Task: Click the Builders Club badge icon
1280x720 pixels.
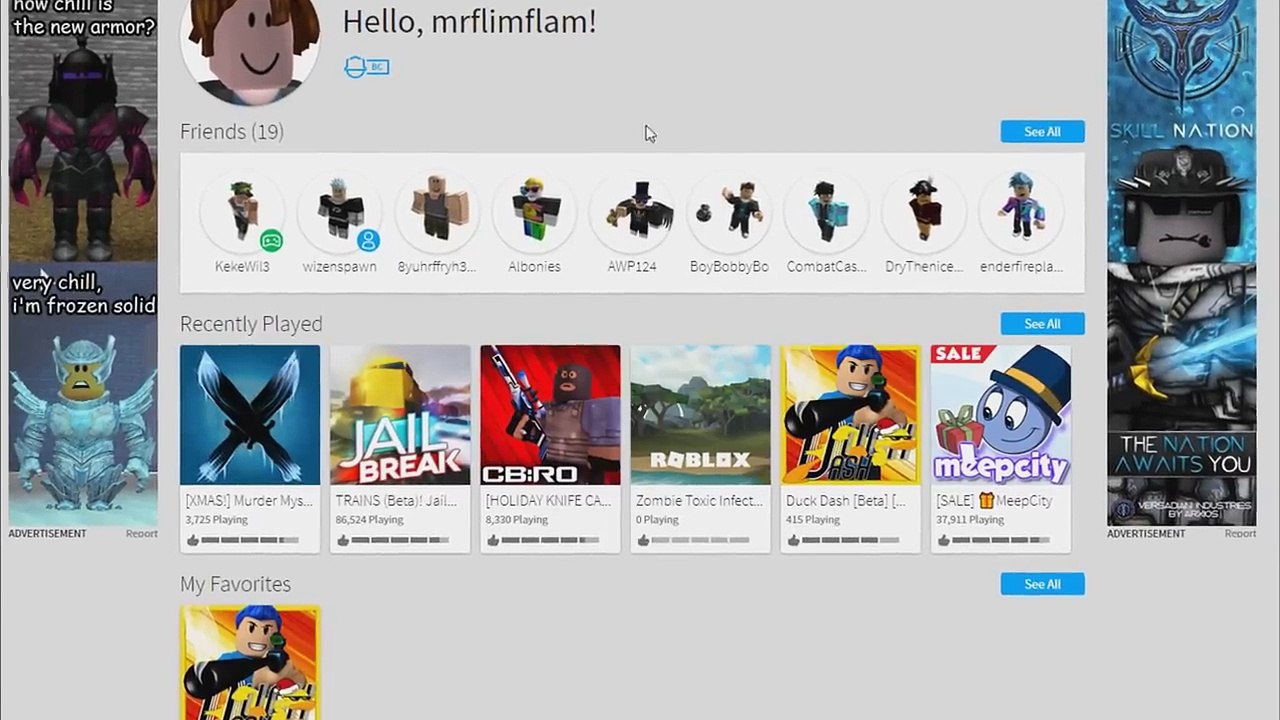Action: point(366,67)
